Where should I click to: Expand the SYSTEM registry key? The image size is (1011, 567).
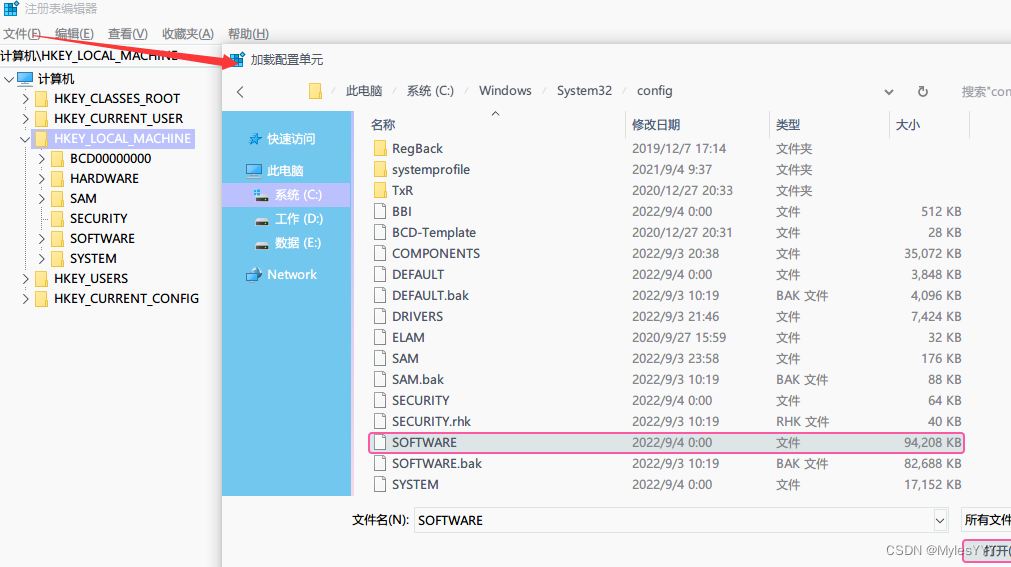point(41,259)
